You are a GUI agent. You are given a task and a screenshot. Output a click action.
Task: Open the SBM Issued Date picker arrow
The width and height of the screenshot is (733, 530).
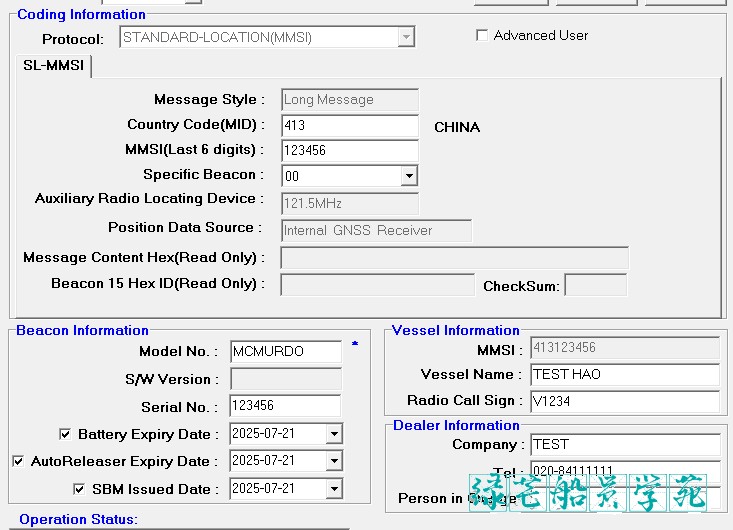coord(334,489)
